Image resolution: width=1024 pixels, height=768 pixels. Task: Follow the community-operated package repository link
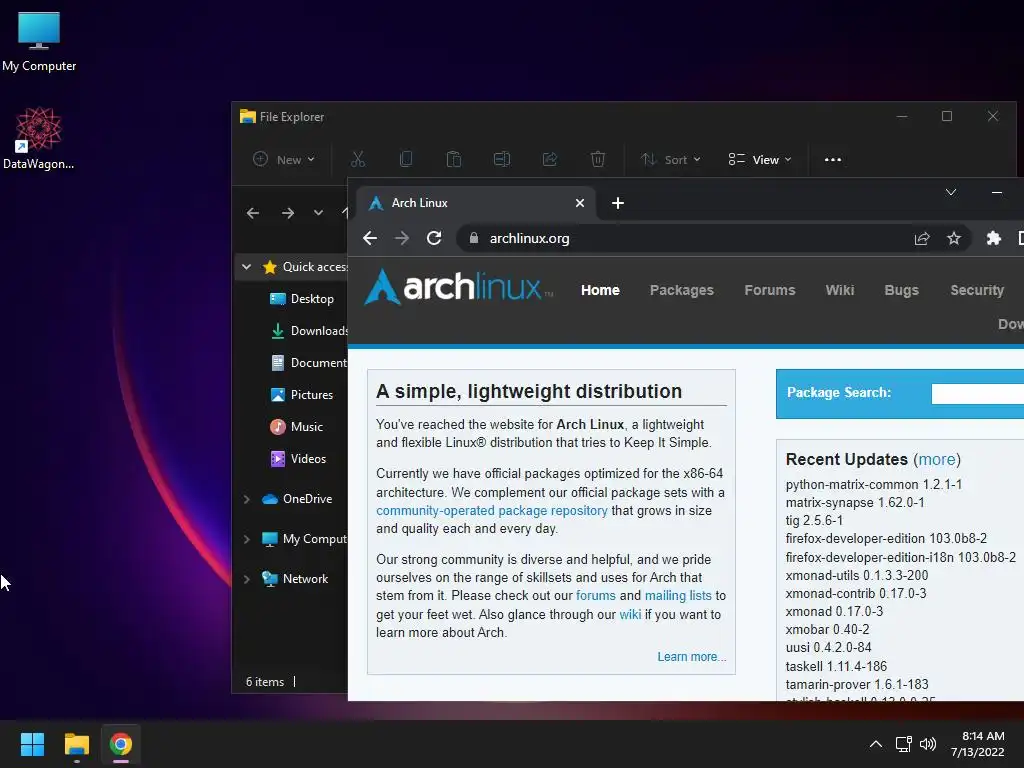tap(492, 511)
